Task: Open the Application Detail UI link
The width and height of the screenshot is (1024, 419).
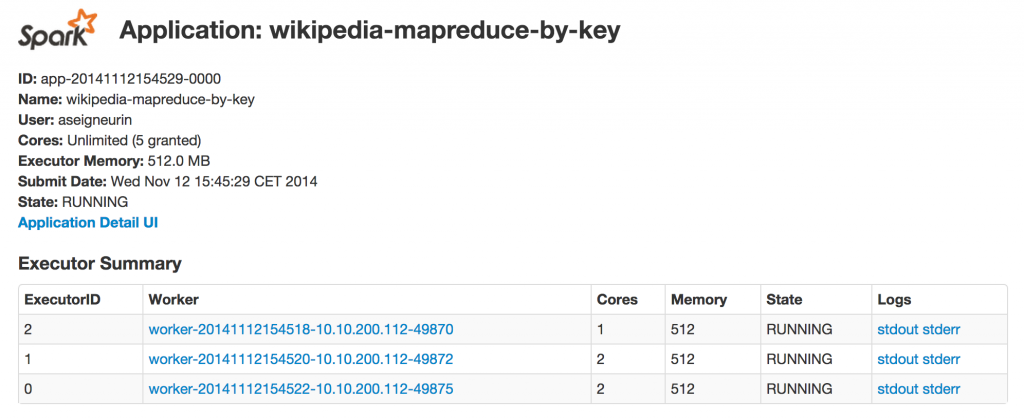Action: [x=88, y=222]
